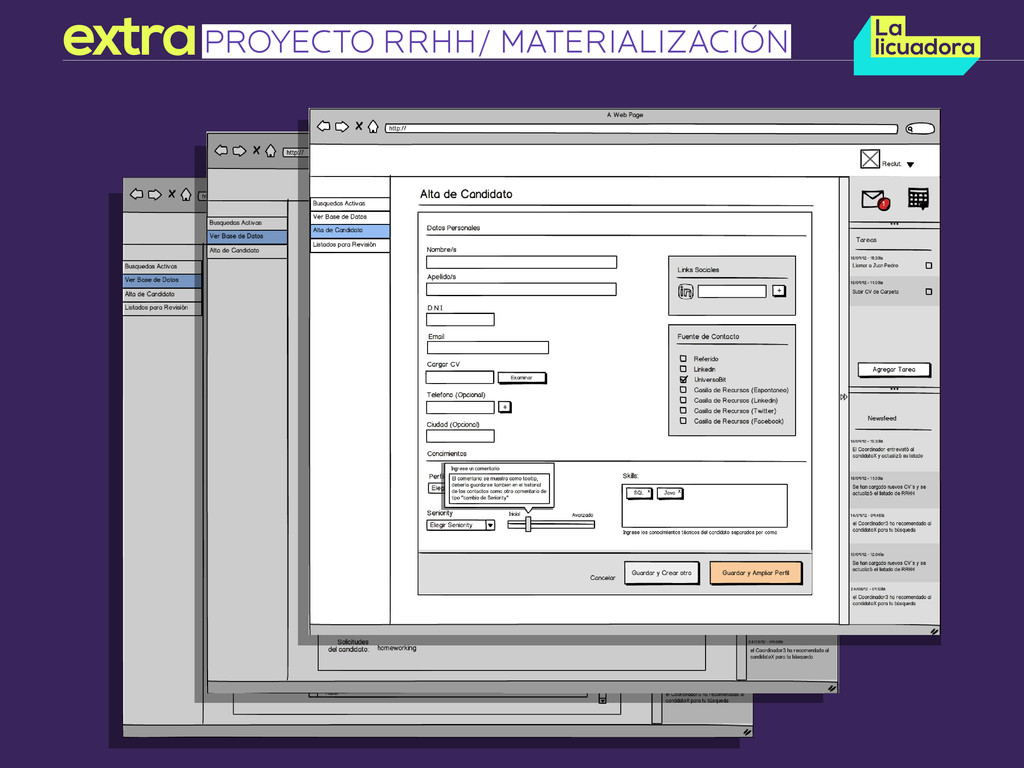Click the plus button next to the LinkedIn field
This screenshot has width=1024, height=768.
point(779,291)
